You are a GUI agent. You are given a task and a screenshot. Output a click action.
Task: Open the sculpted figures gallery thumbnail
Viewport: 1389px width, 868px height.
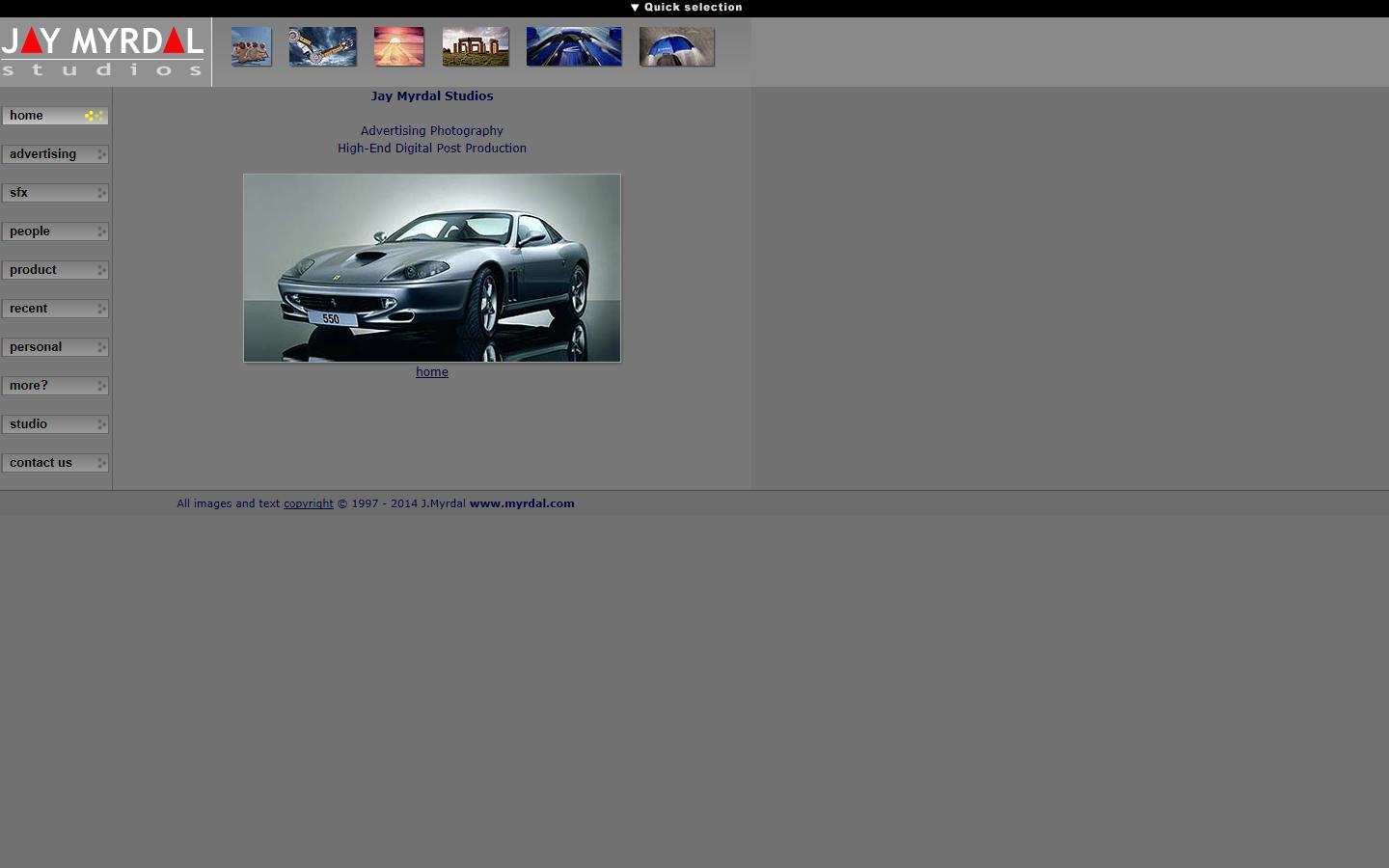pyautogui.click(x=250, y=45)
